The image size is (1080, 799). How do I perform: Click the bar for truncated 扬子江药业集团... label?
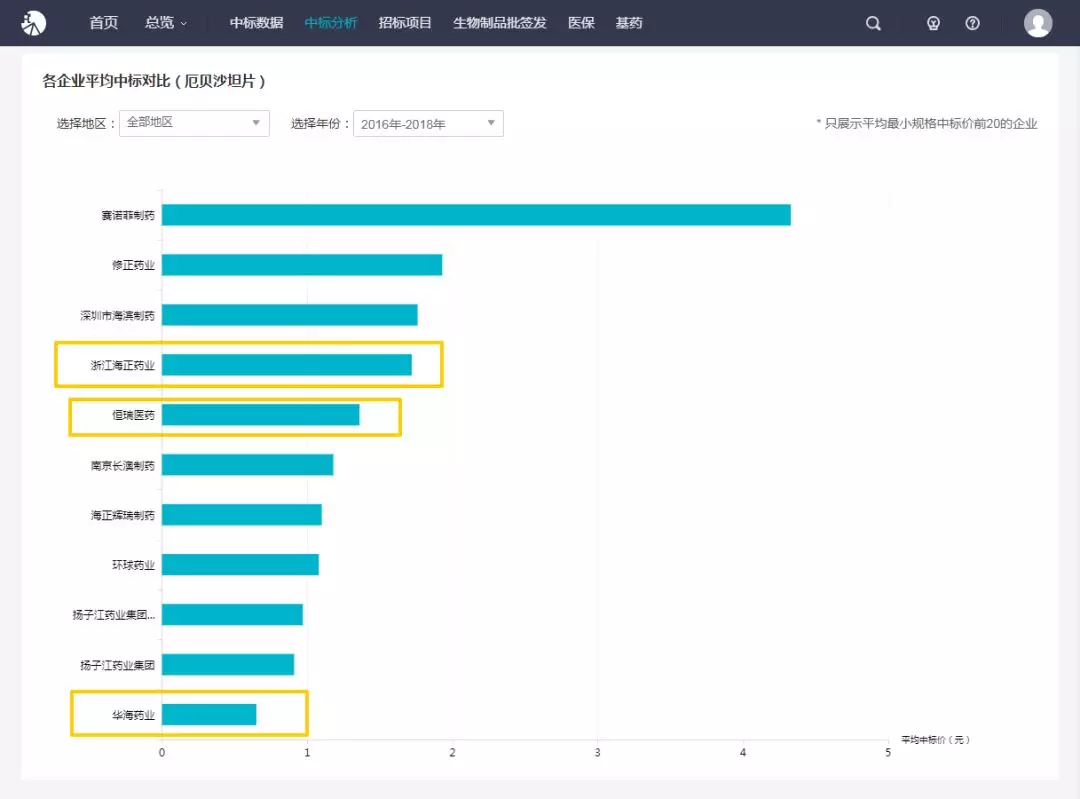tap(232, 614)
